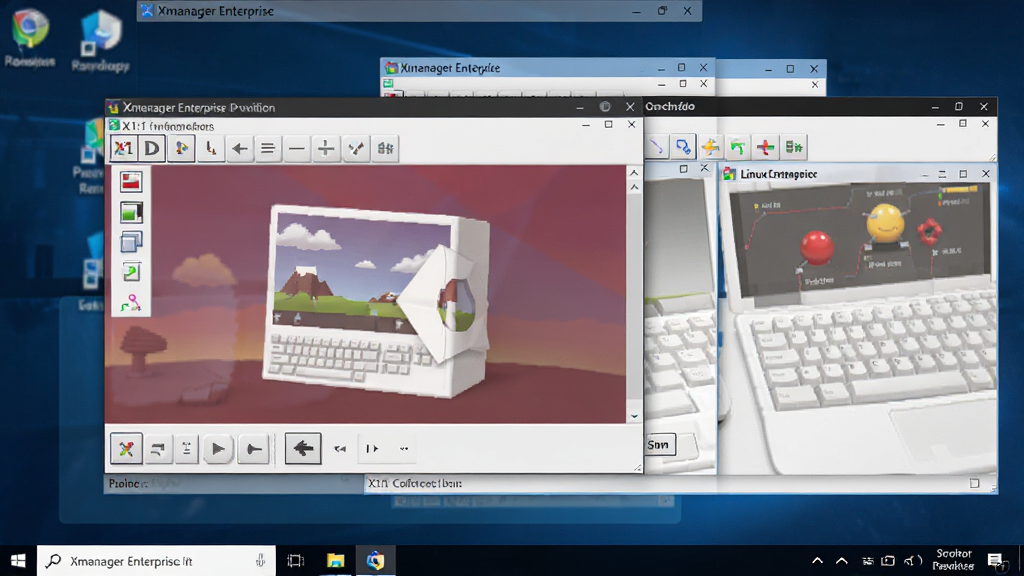1024x576 pixels.
Task: Open Task View on the taskbar
Action: point(296,560)
